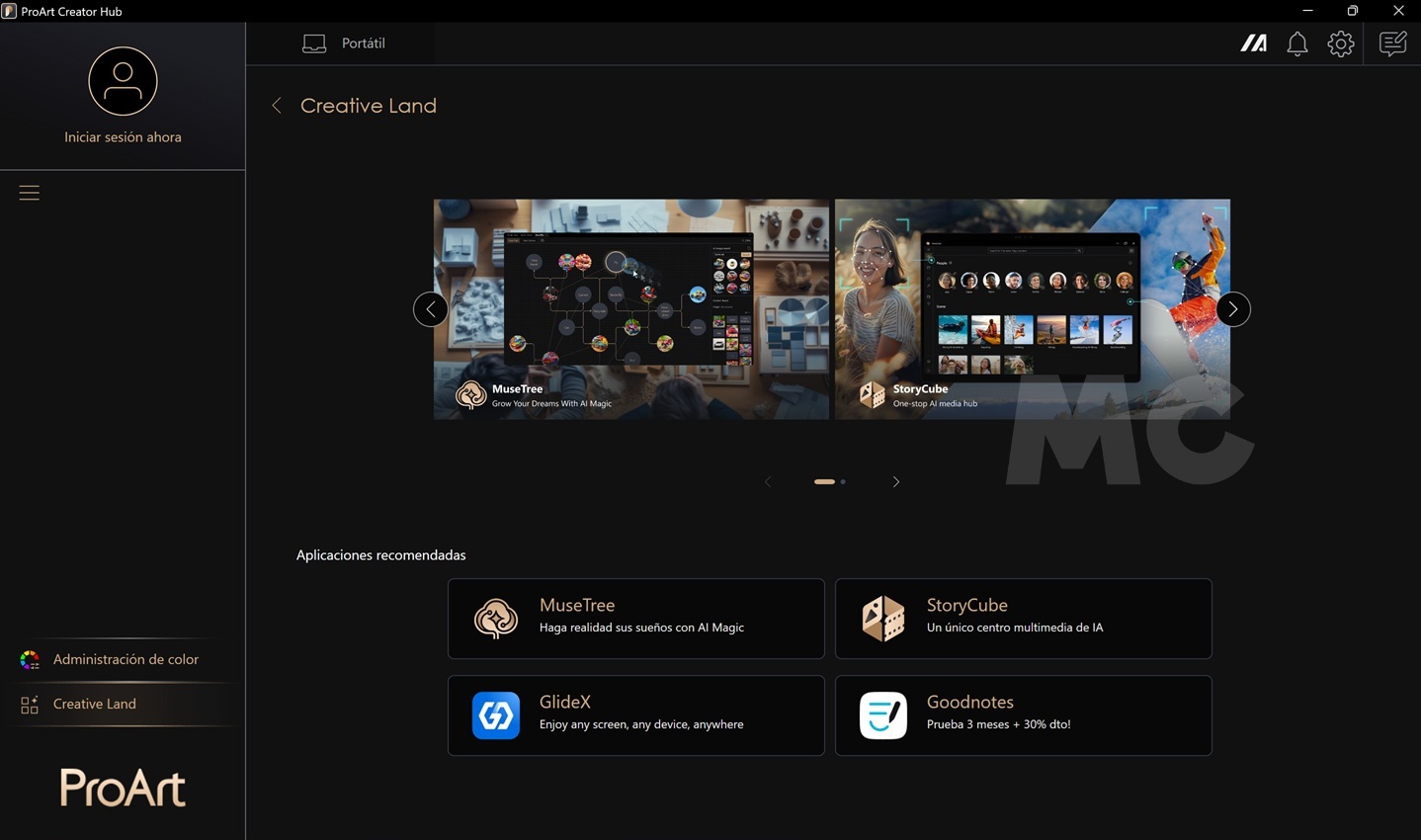This screenshot has width=1421, height=840.
Task: Click 'One-stop AI media hub' banner caption
Action: tap(935, 403)
